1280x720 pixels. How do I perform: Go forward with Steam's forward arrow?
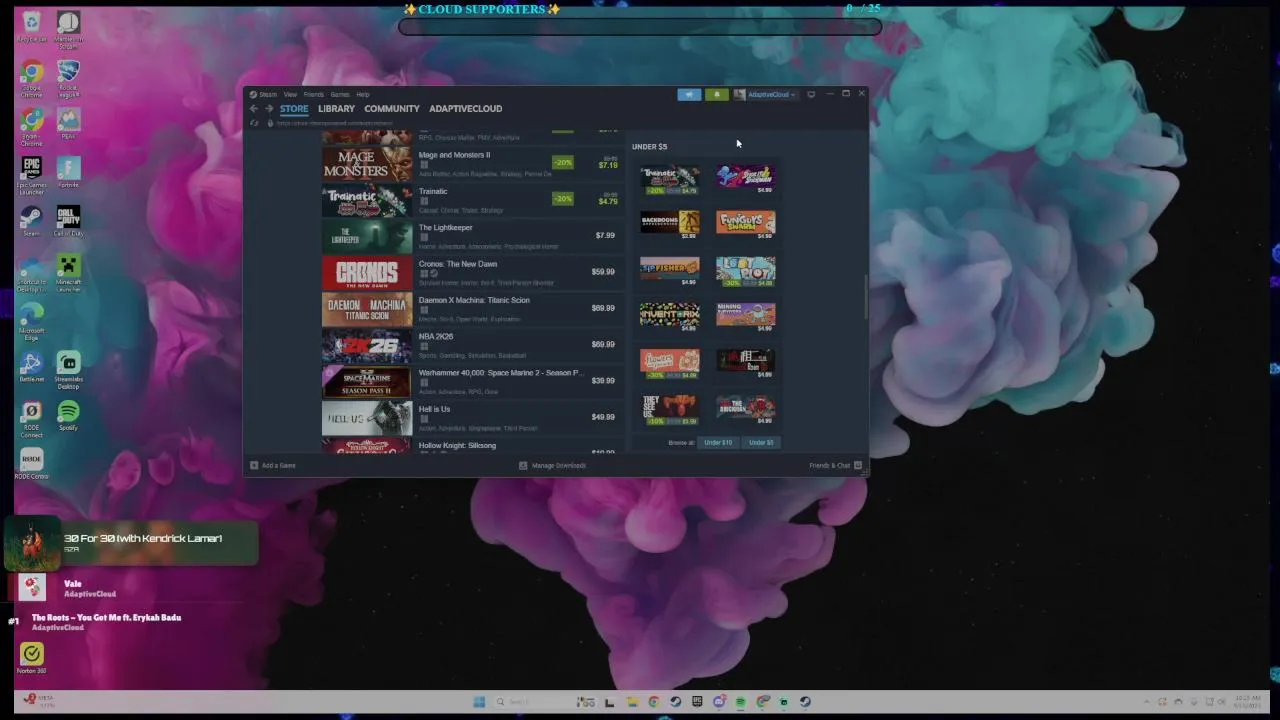268,109
